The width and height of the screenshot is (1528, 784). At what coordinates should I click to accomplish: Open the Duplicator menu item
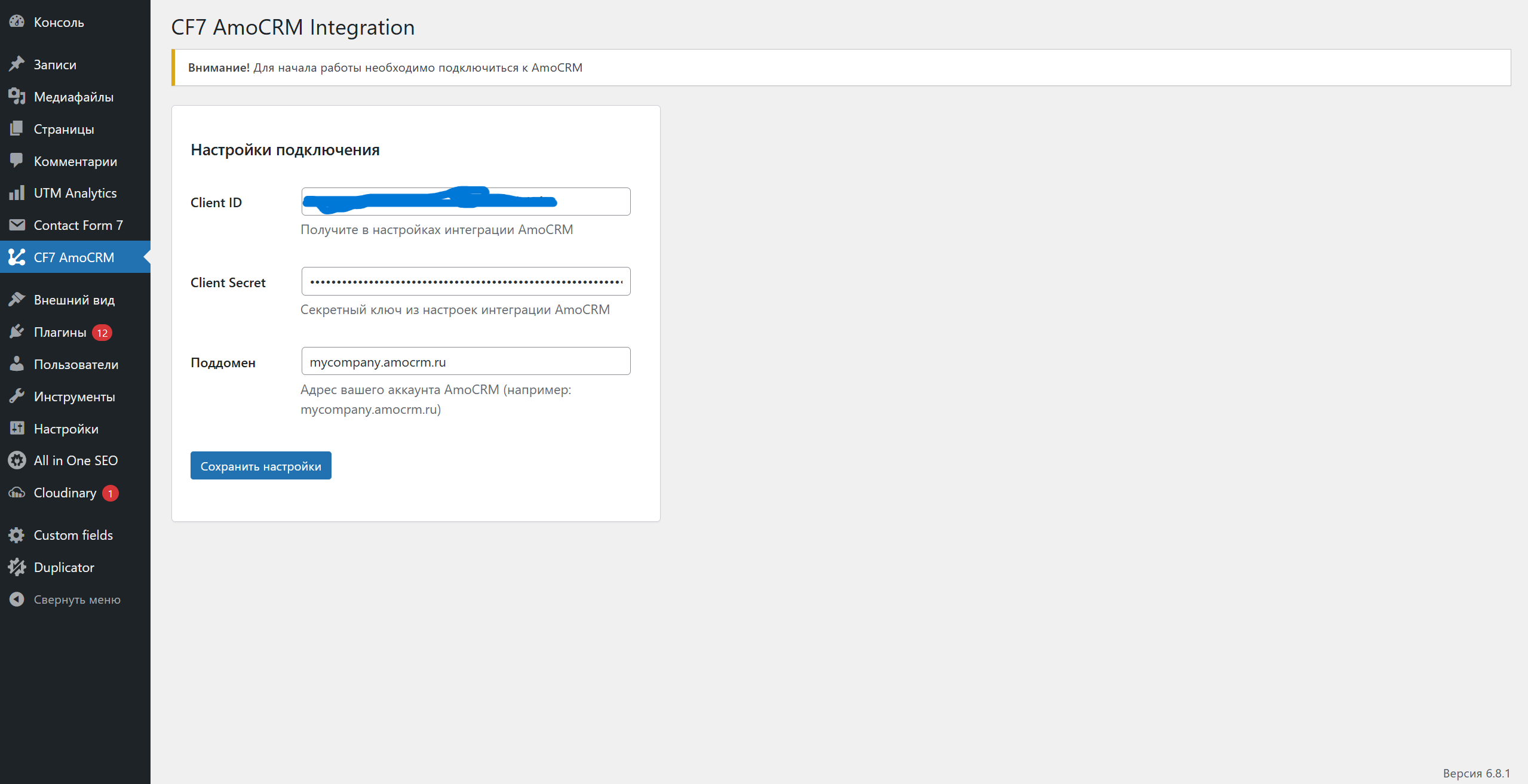75,567
